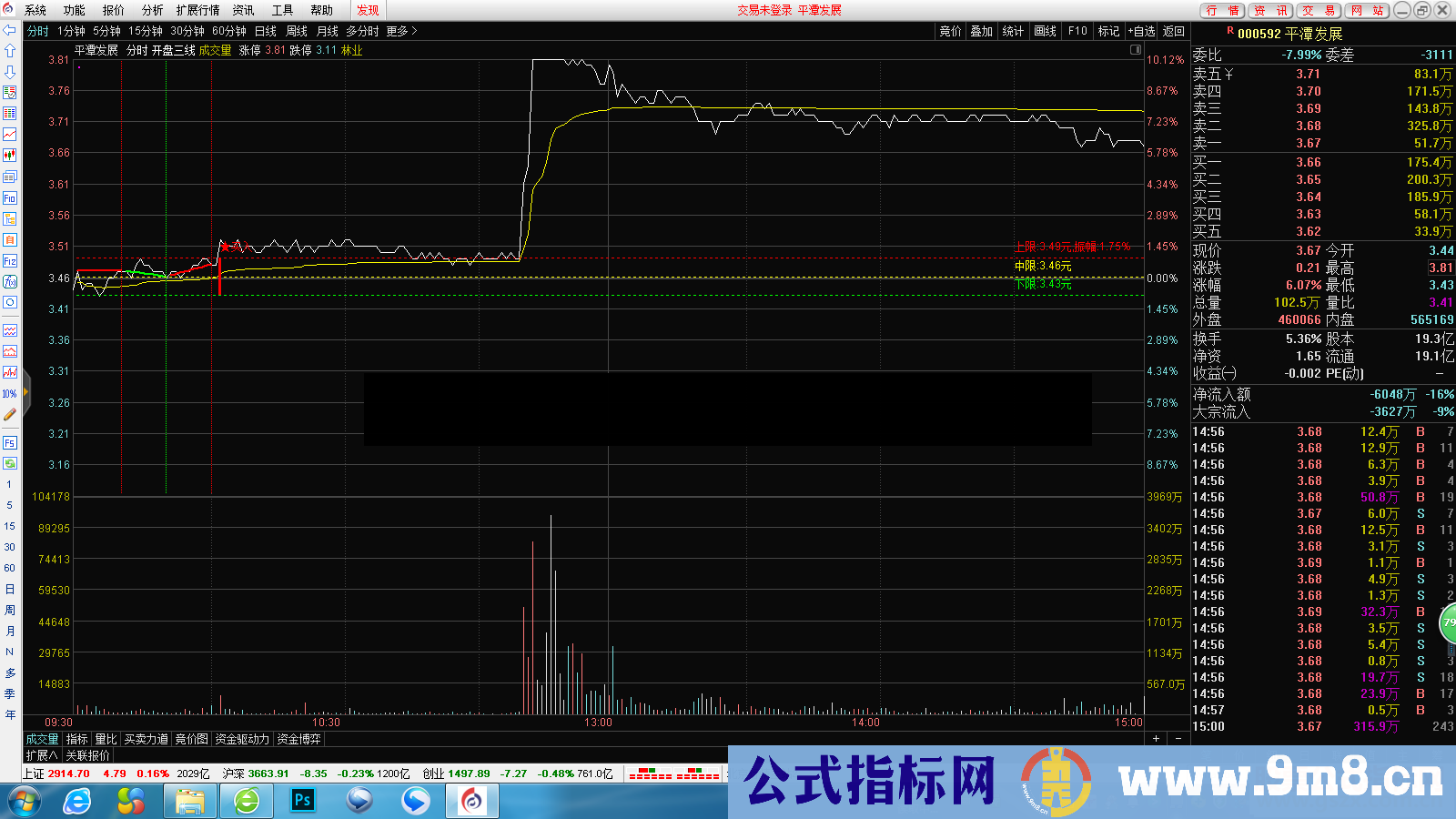Click 返回 to go back
Screen dimensions: 1456x819
1174,30
